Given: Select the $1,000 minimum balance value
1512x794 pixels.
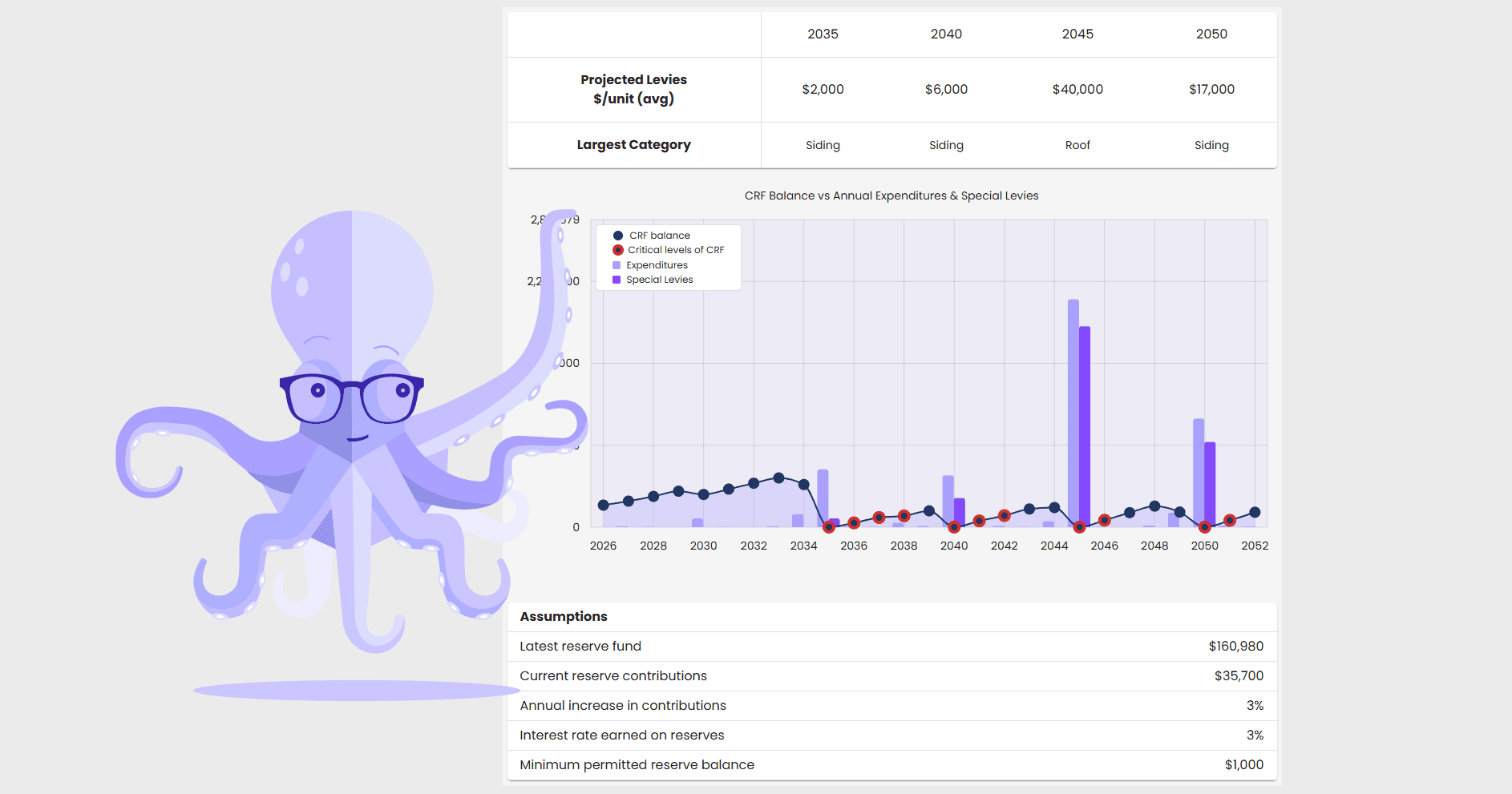Looking at the screenshot, I should pyautogui.click(x=1244, y=765).
